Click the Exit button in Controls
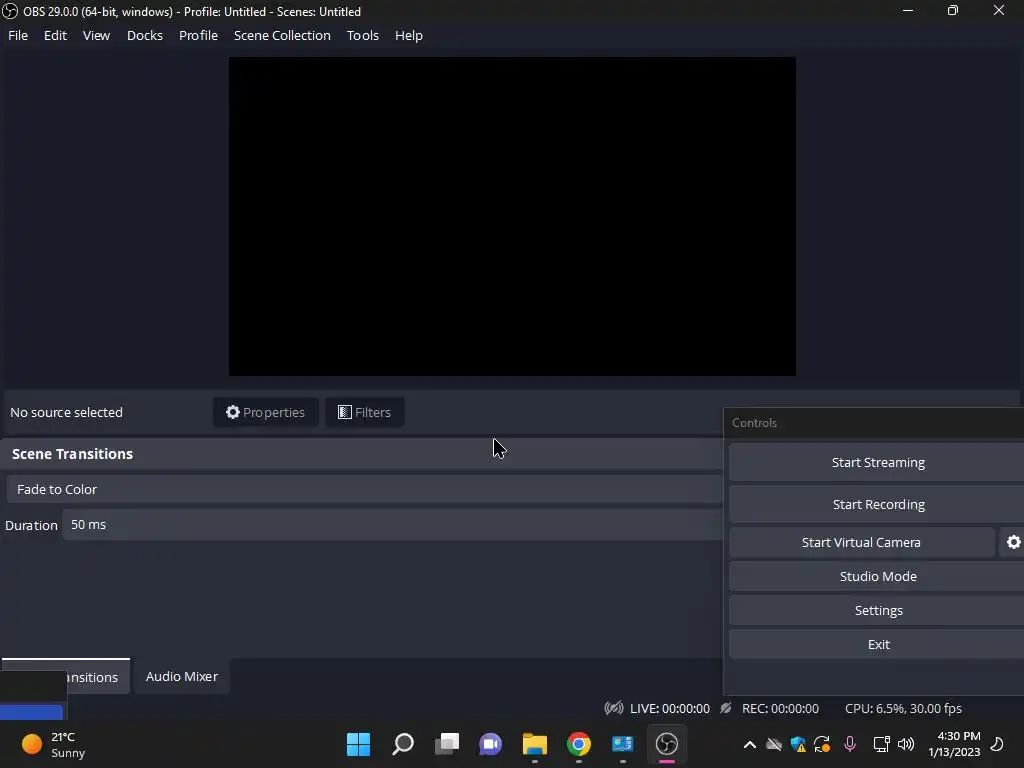This screenshot has height=768, width=1024. [877, 644]
